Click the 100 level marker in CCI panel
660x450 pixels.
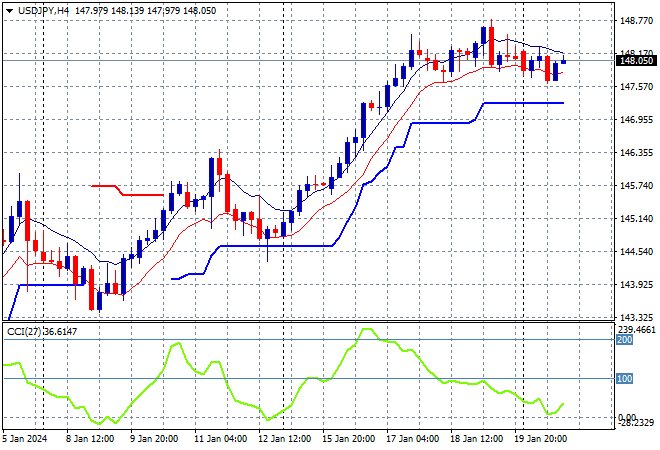pos(625,379)
